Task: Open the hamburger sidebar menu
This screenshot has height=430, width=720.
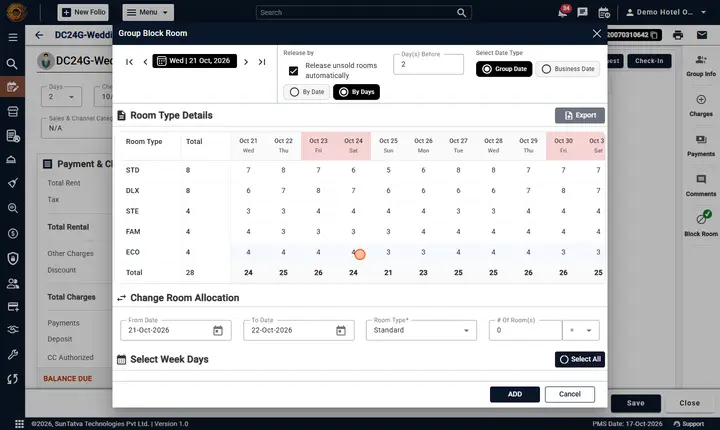Action: (x=13, y=37)
